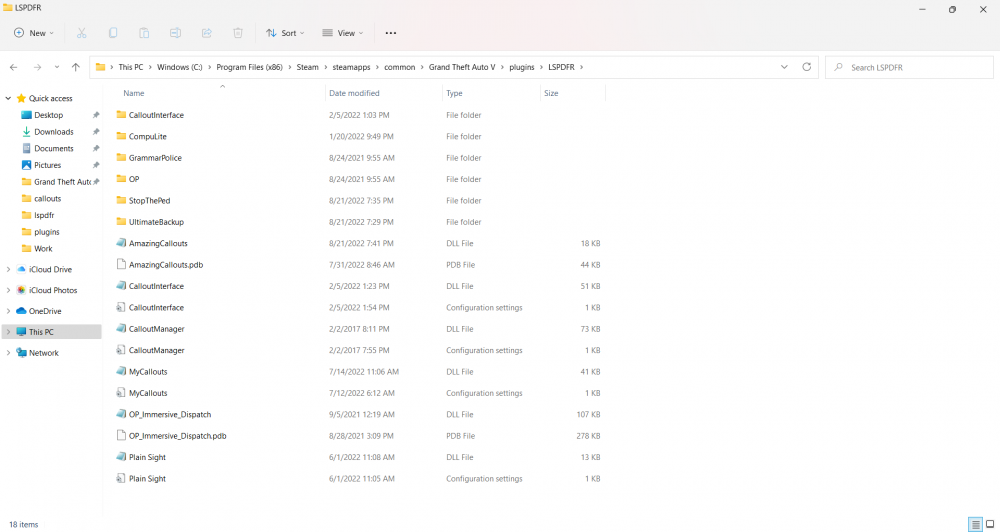Click the Desktop icon in Quick access
Viewport: 1000px width, 532px height.
pyautogui.click(x=26, y=115)
